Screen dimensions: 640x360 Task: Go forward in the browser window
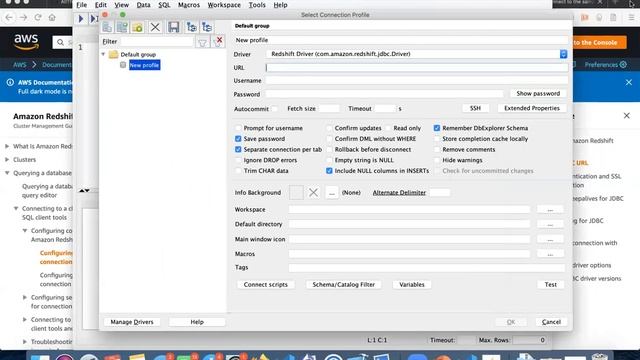coord(23,18)
